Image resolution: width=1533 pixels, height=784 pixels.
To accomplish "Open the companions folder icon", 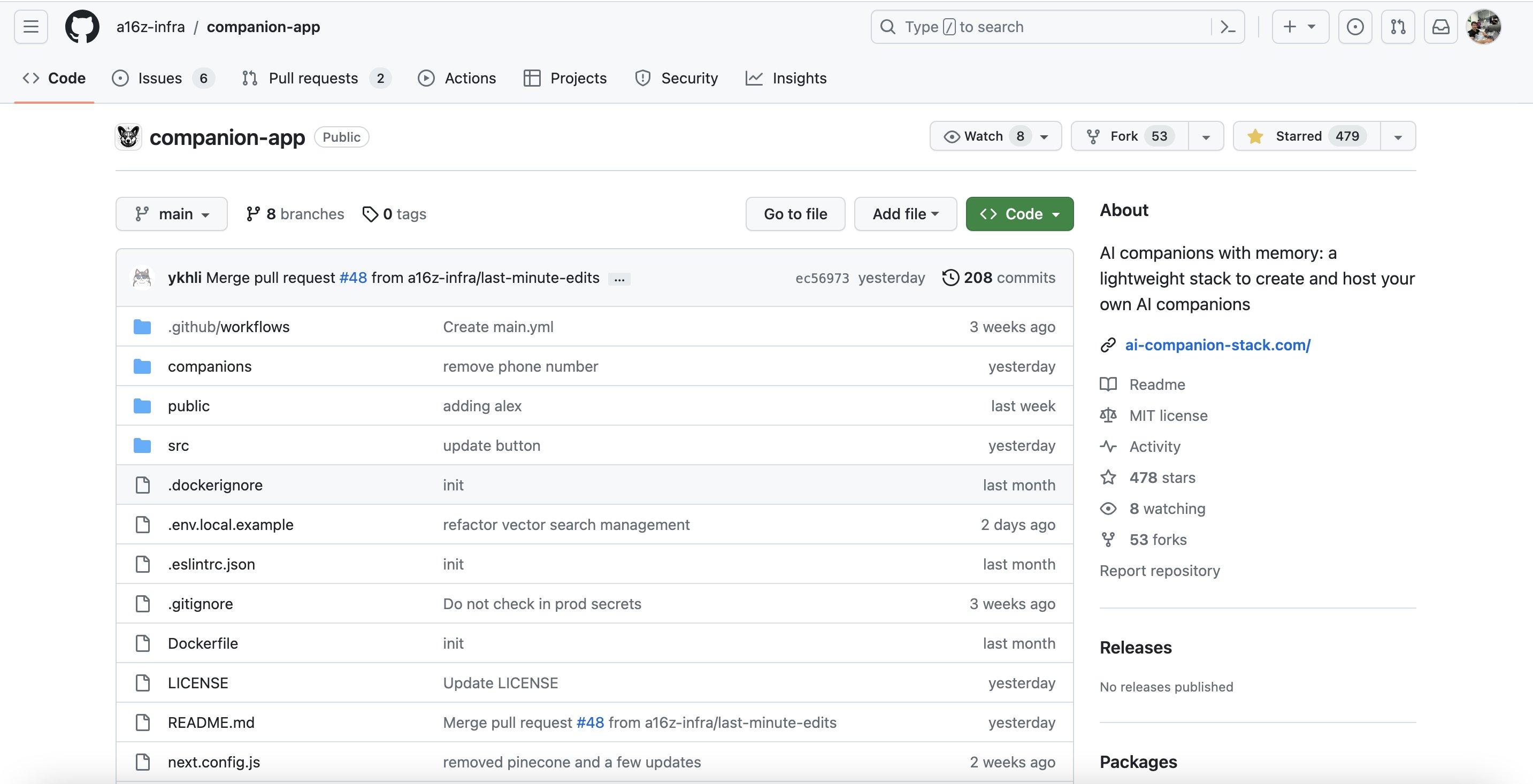I will point(142,366).
